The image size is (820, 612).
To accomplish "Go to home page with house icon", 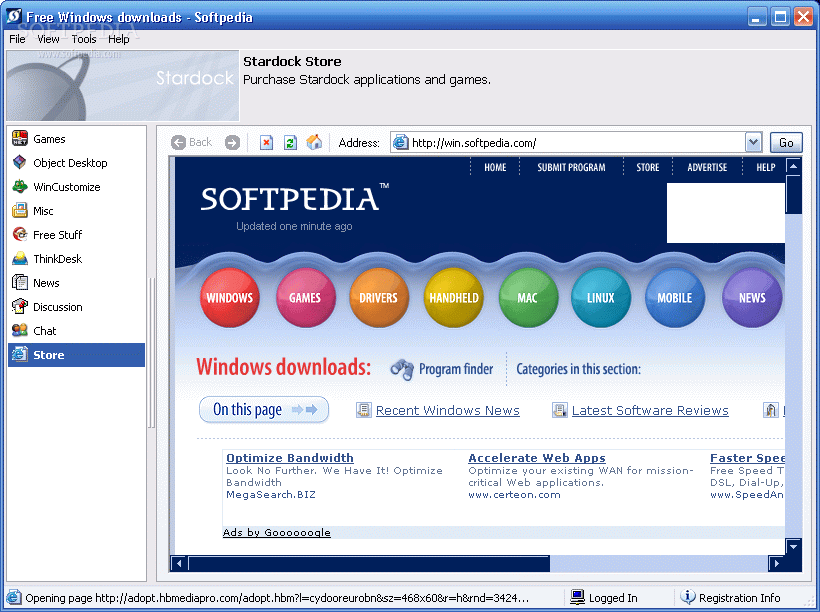I will (x=314, y=142).
